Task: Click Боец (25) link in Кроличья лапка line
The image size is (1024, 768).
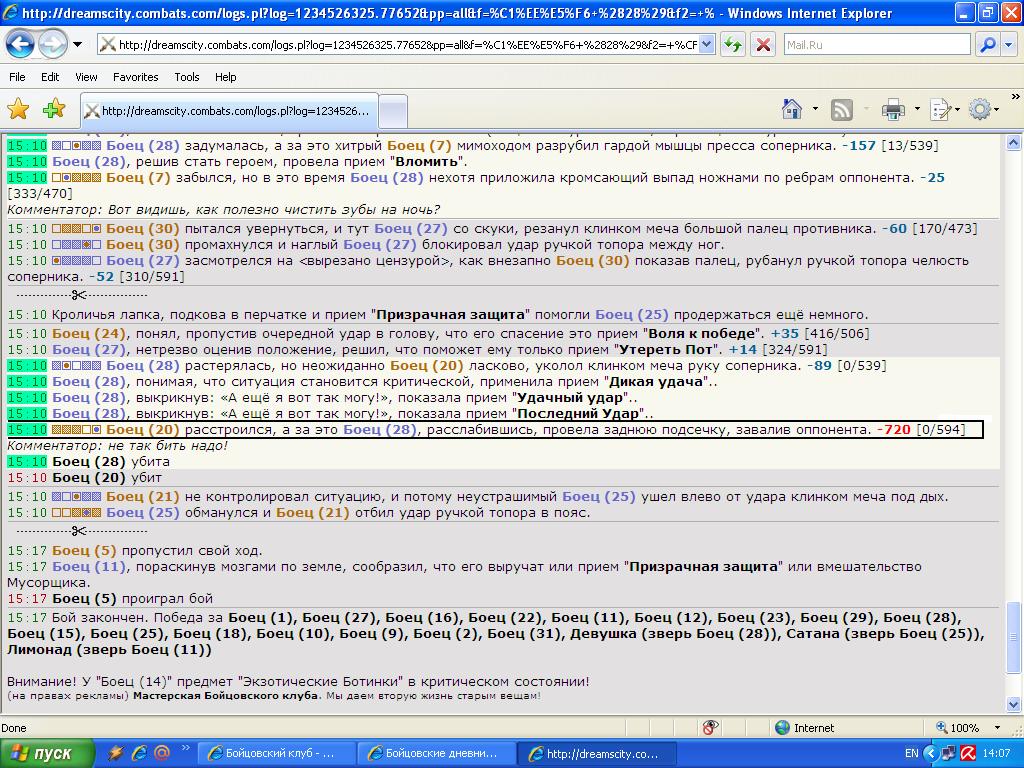Action: tap(632, 315)
